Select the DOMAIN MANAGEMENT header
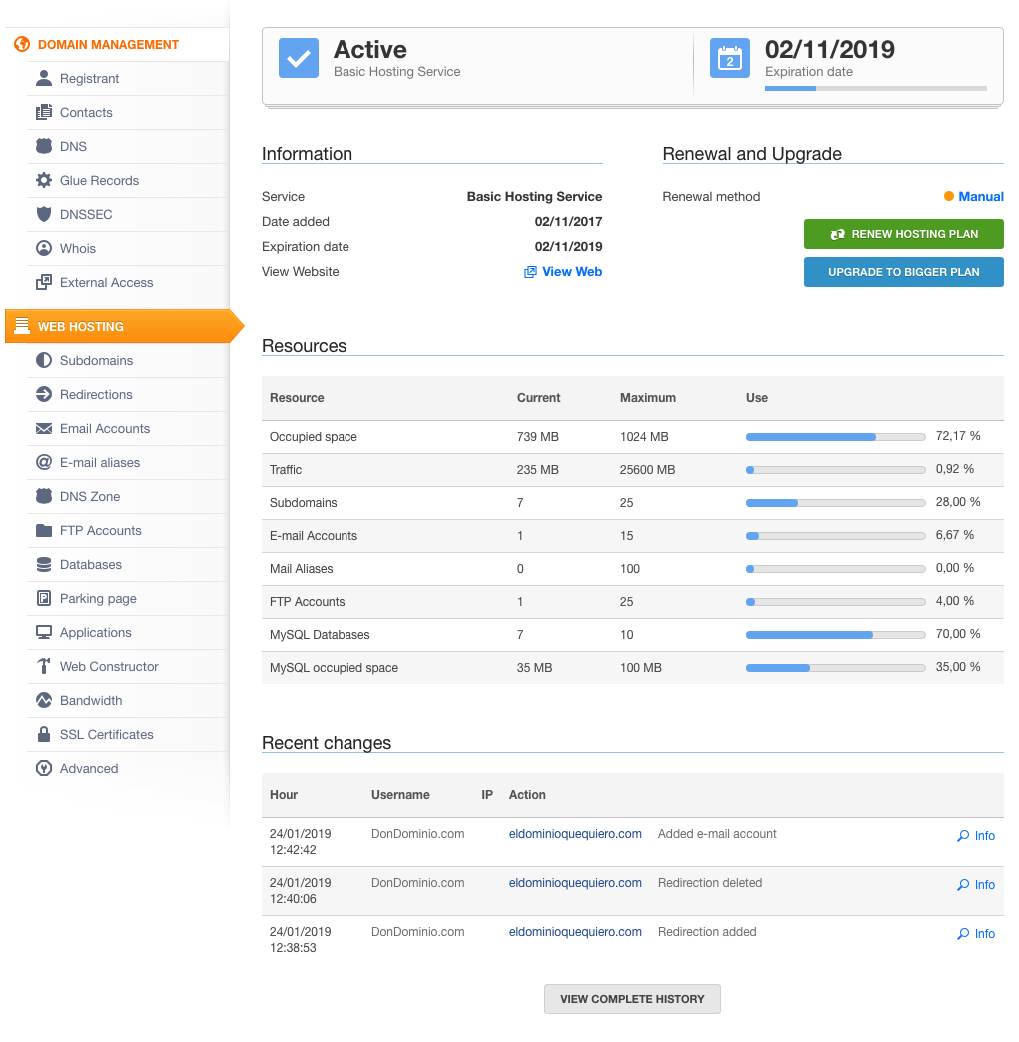 point(108,45)
